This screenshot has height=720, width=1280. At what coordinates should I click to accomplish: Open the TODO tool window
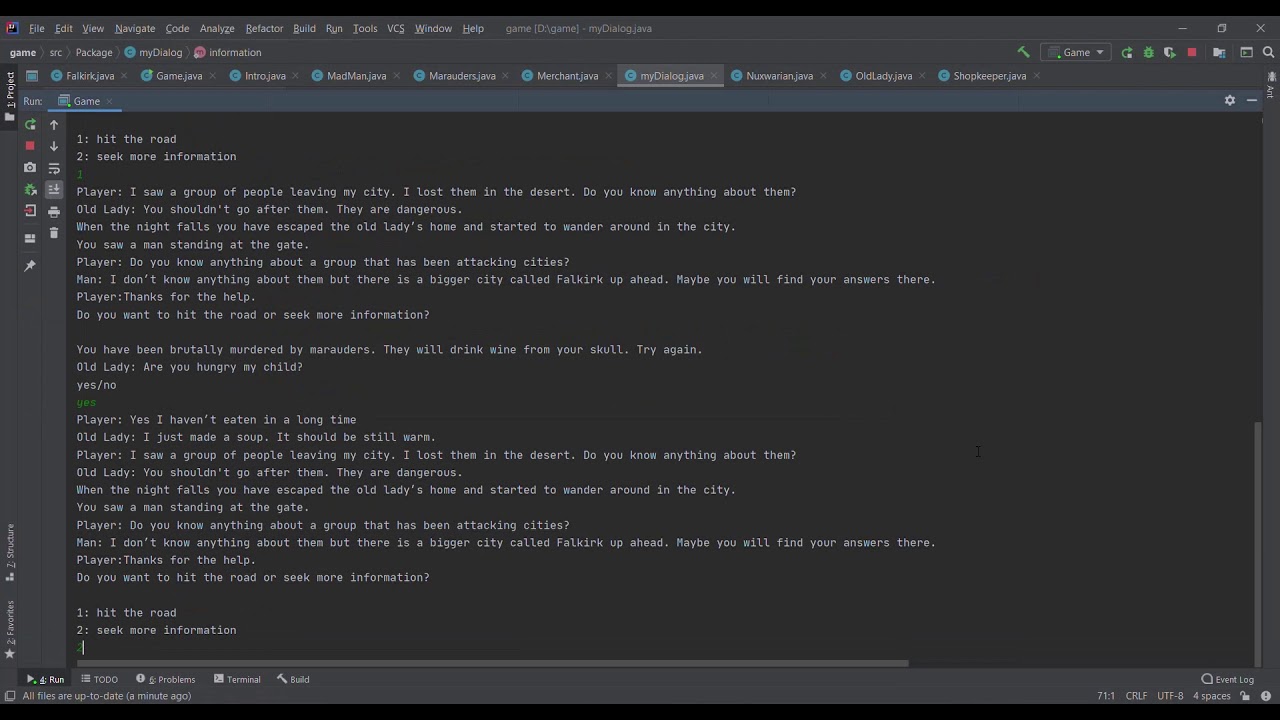[x=99, y=679]
